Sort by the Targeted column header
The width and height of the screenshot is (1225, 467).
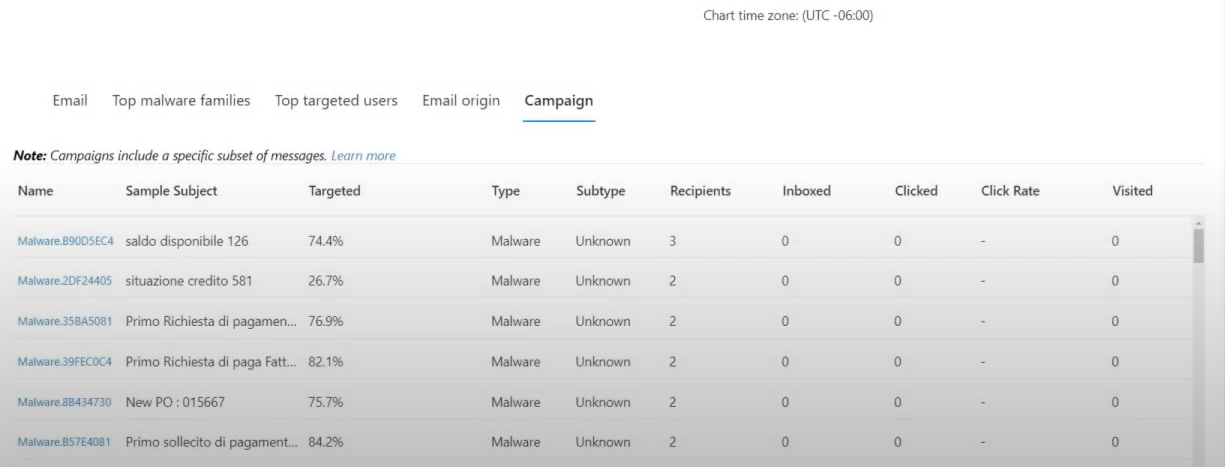click(335, 190)
